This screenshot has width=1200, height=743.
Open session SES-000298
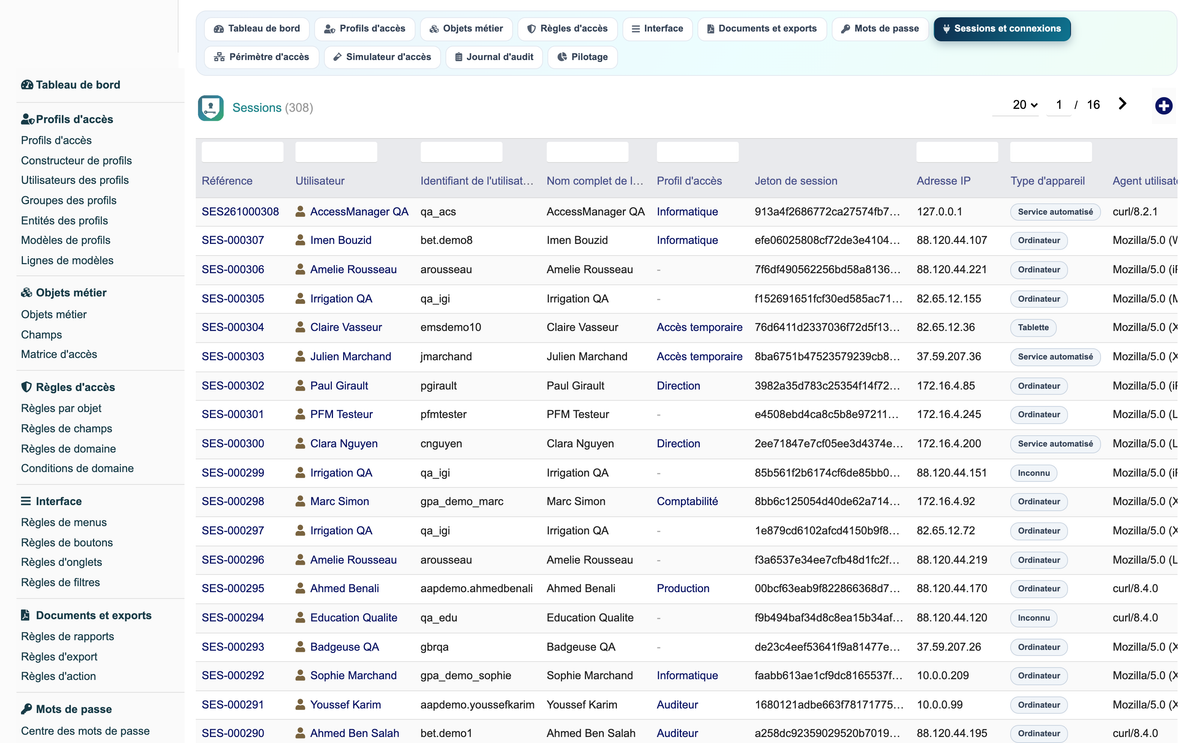(x=233, y=501)
